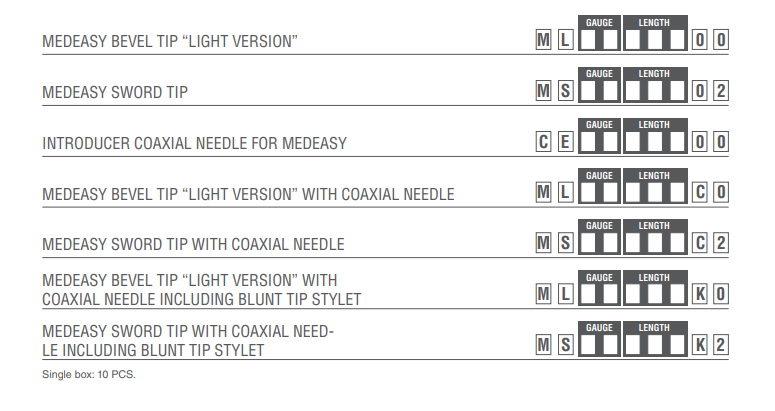Click "MEDEASY SWORD TIP WITH COAXIAL NEEDLE" text

tap(193, 244)
